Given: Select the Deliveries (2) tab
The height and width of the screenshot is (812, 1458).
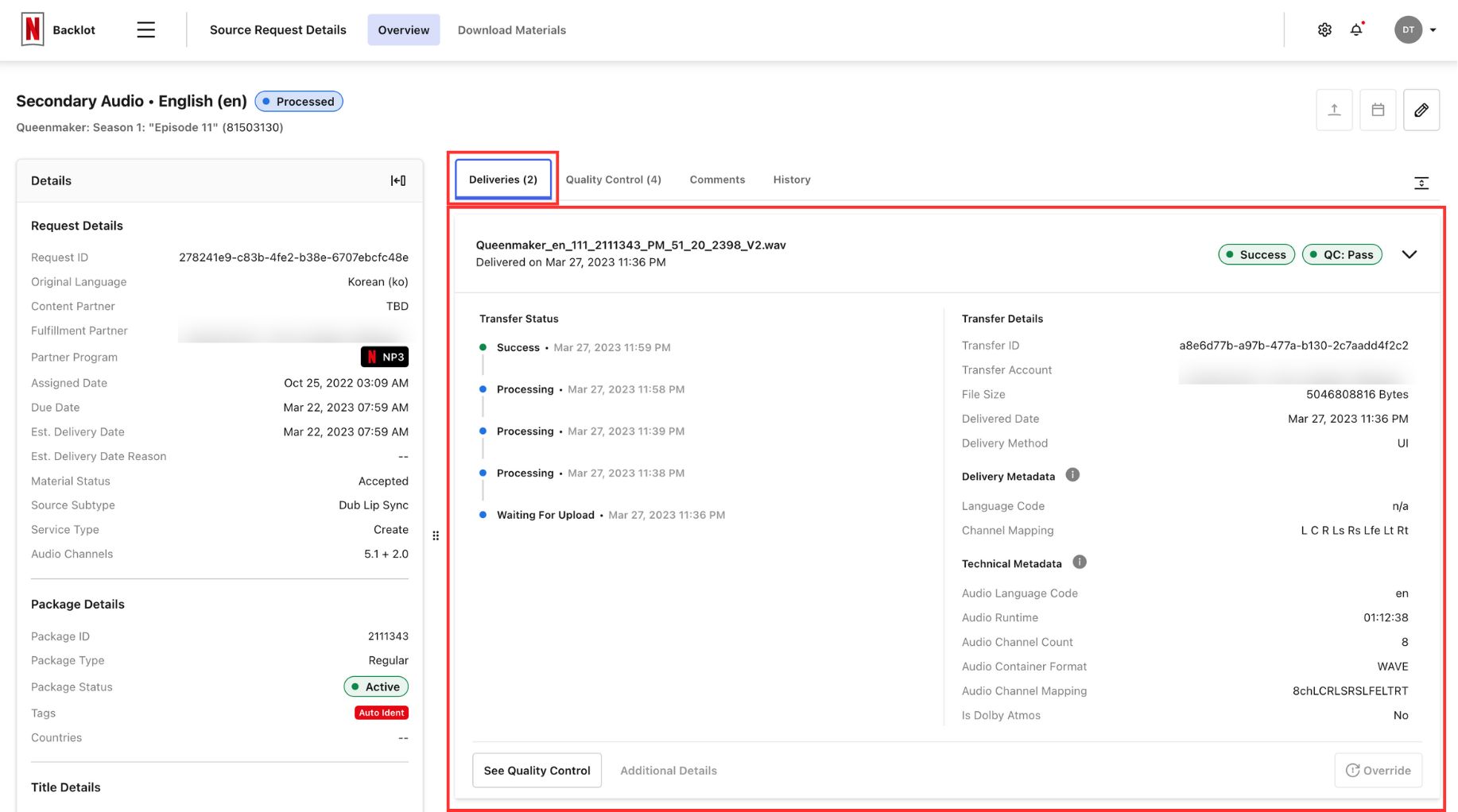Looking at the screenshot, I should tap(503, 180).
